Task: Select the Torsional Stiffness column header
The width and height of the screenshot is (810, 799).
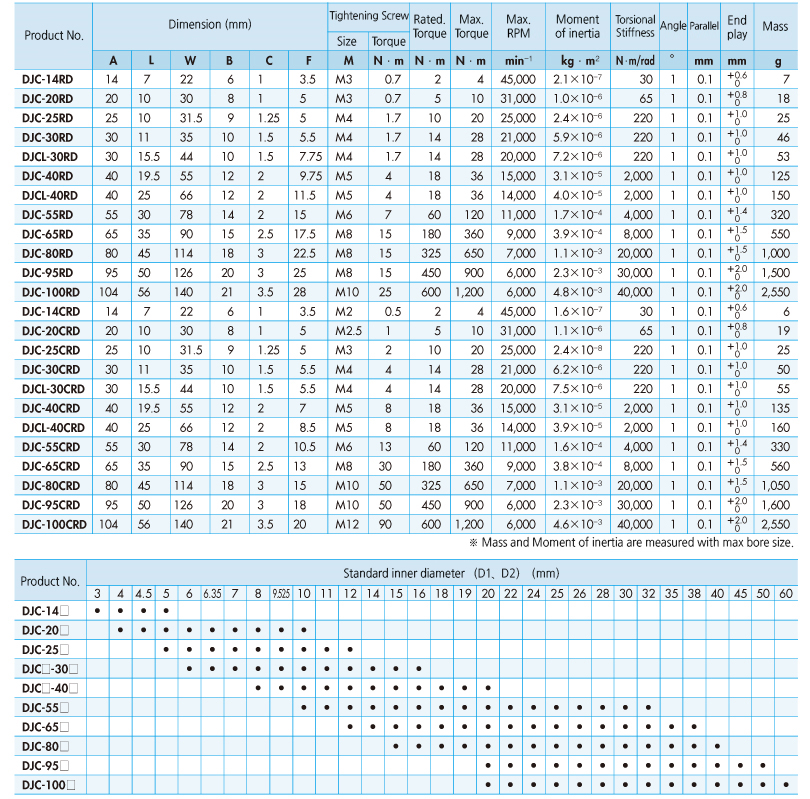Action: click(635, 26)
